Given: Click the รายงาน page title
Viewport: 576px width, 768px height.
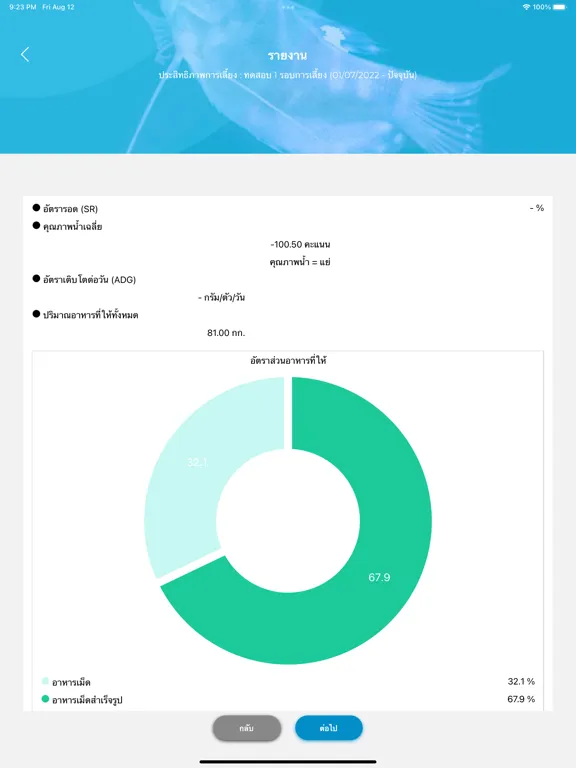Looking at the screenshot, I should pyautogui.click(x=288, y=55).
